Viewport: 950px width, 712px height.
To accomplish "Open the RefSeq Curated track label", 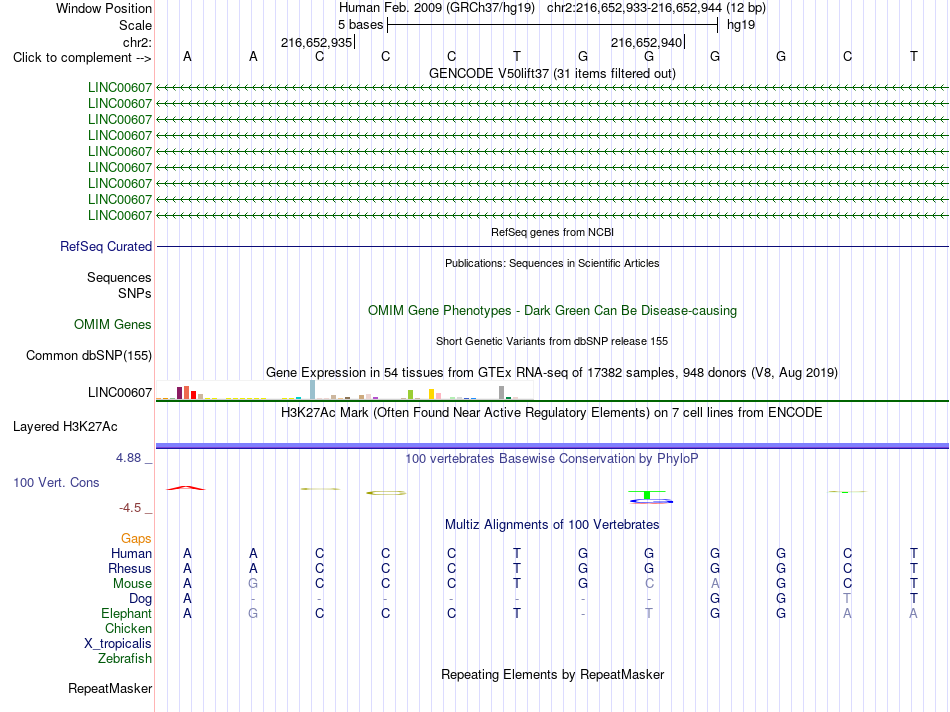I will coord(106,247).
